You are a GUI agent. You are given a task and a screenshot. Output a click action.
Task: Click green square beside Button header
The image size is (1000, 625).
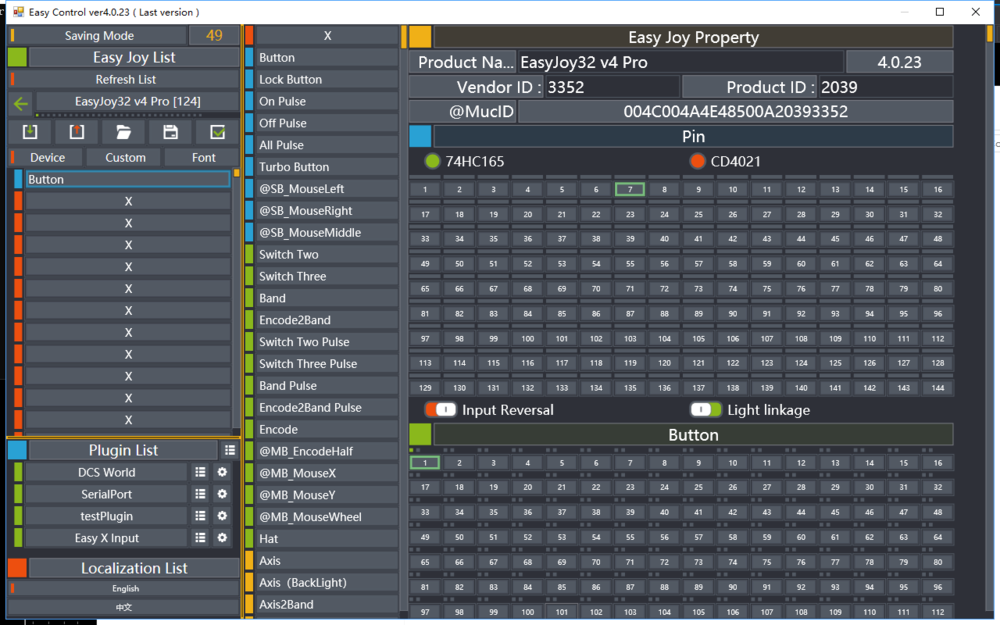point(420,434)
